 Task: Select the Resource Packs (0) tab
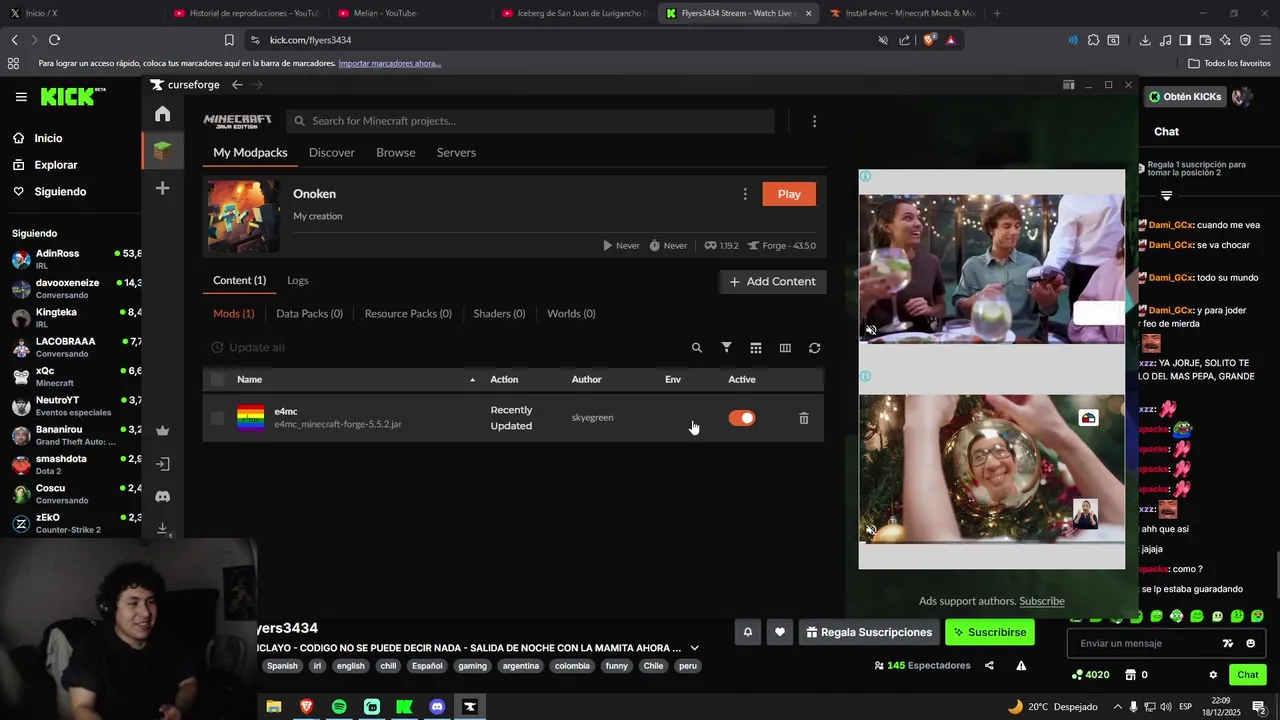click(x=408, y=314)
